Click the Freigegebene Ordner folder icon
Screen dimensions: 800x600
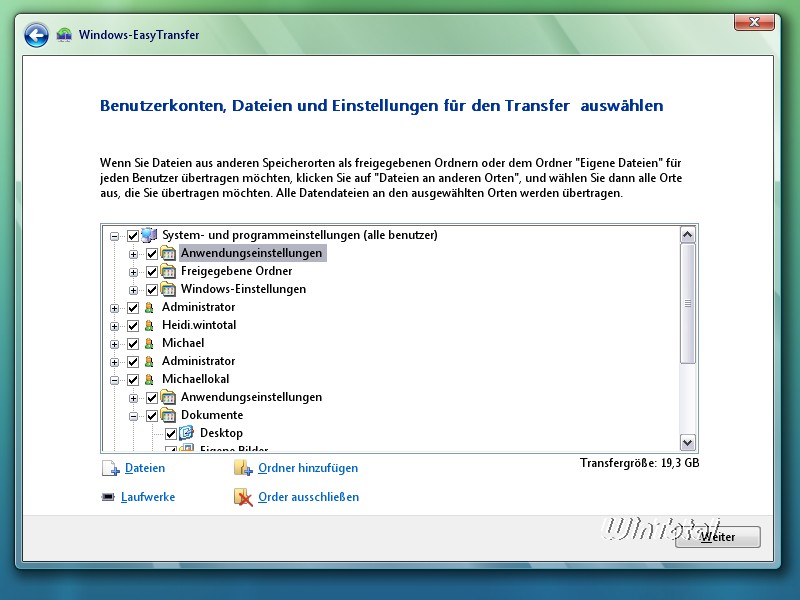(168, 271)
